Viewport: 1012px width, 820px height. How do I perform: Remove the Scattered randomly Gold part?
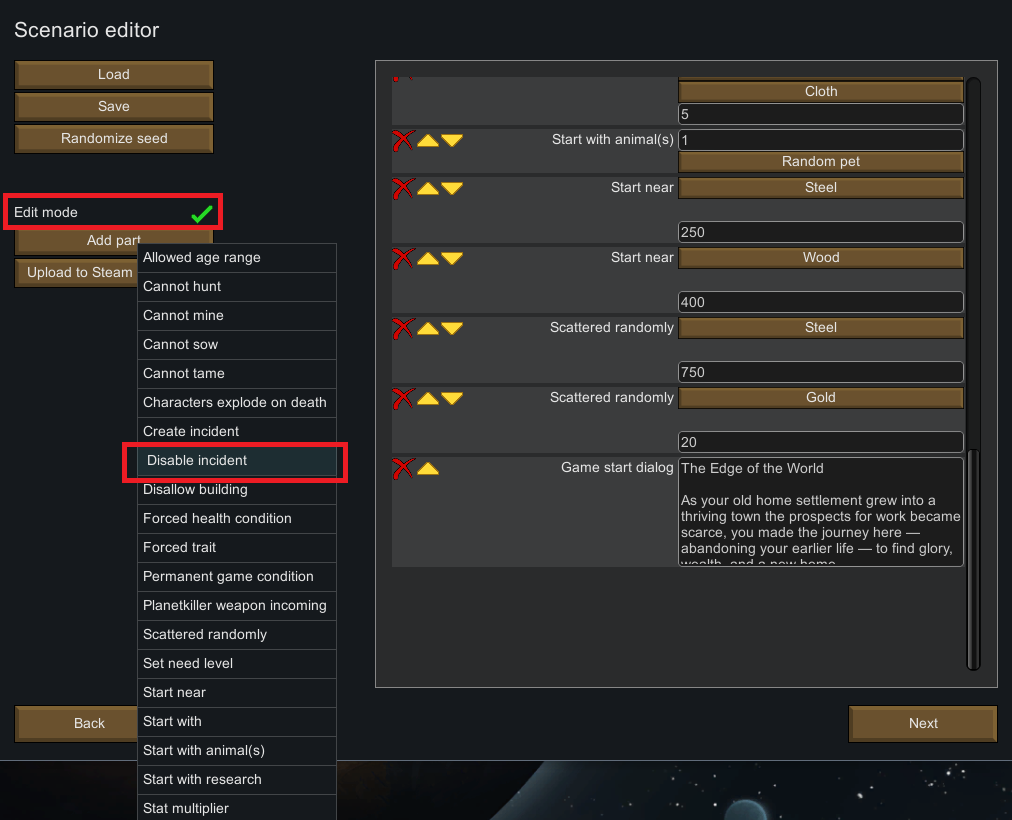[402, 398]
